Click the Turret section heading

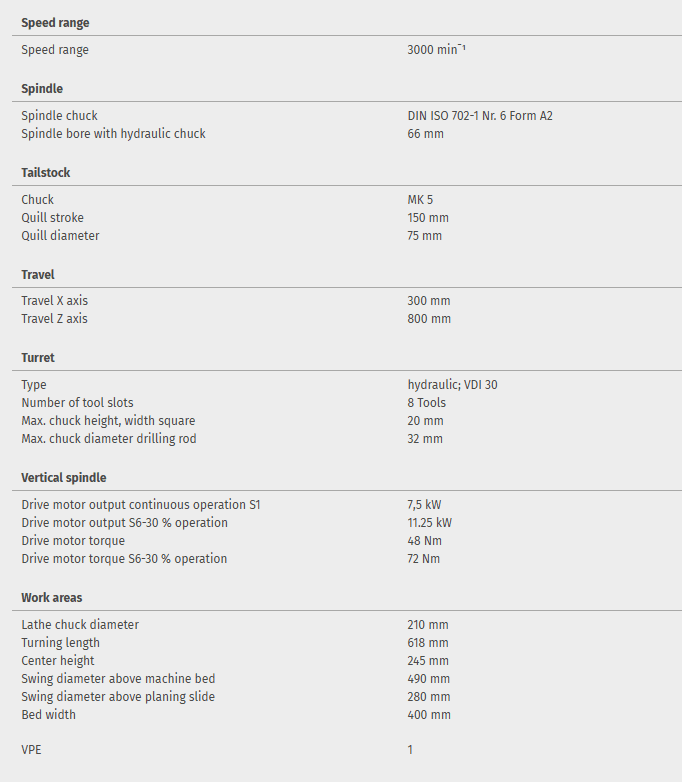coord(38,358)
